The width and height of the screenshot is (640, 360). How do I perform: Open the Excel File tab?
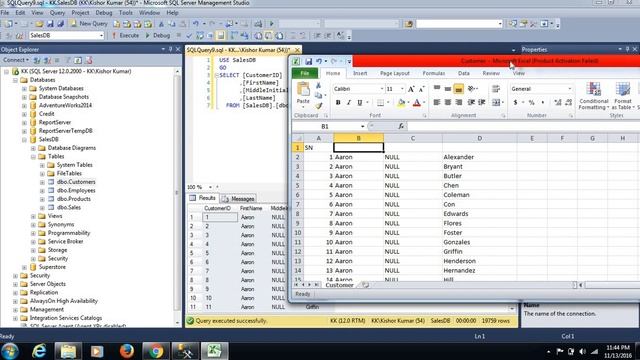[x=305, y=73]
